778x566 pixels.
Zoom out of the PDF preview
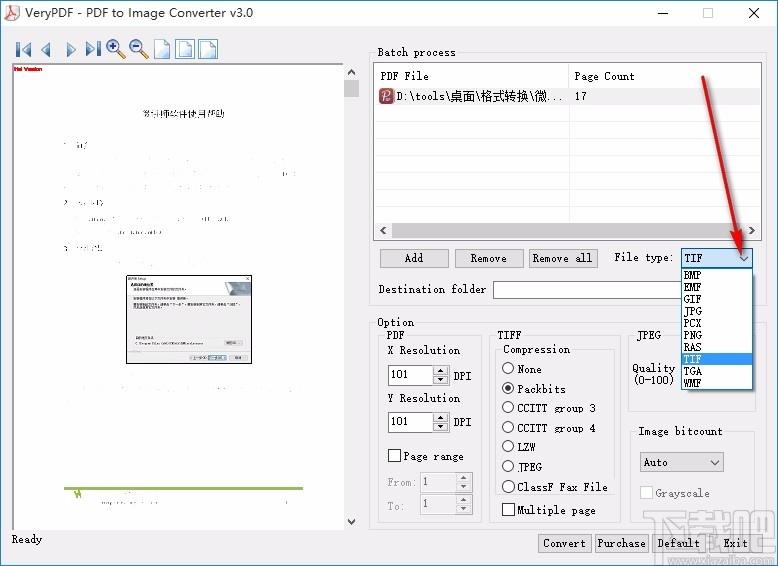138,49
